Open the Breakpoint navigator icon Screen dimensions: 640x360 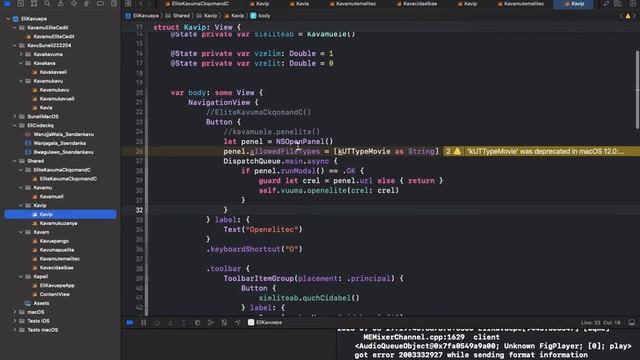pyautogui.click(x=100, y=4)
